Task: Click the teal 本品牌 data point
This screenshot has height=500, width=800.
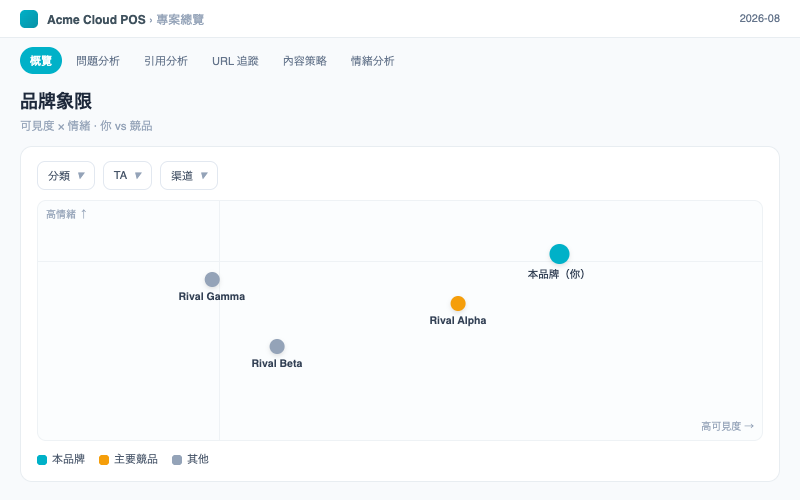Action: point(559,254)
